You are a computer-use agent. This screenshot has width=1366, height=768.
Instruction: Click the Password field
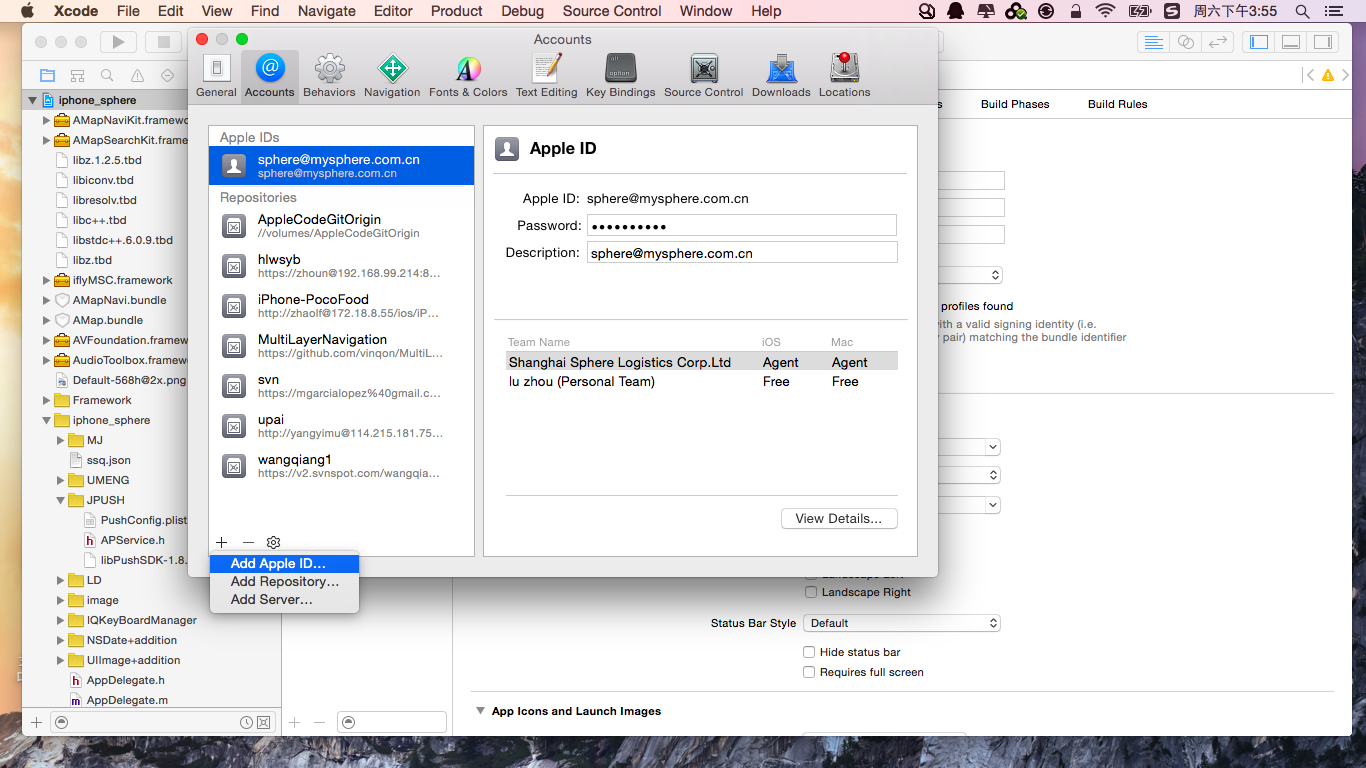(x=742, y=225)
